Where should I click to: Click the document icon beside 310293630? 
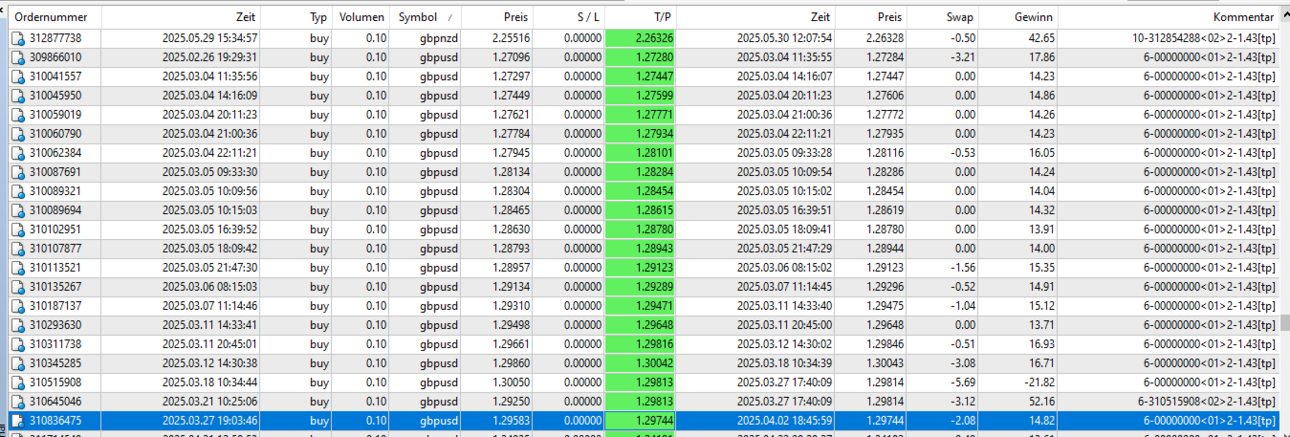[18, 325]
